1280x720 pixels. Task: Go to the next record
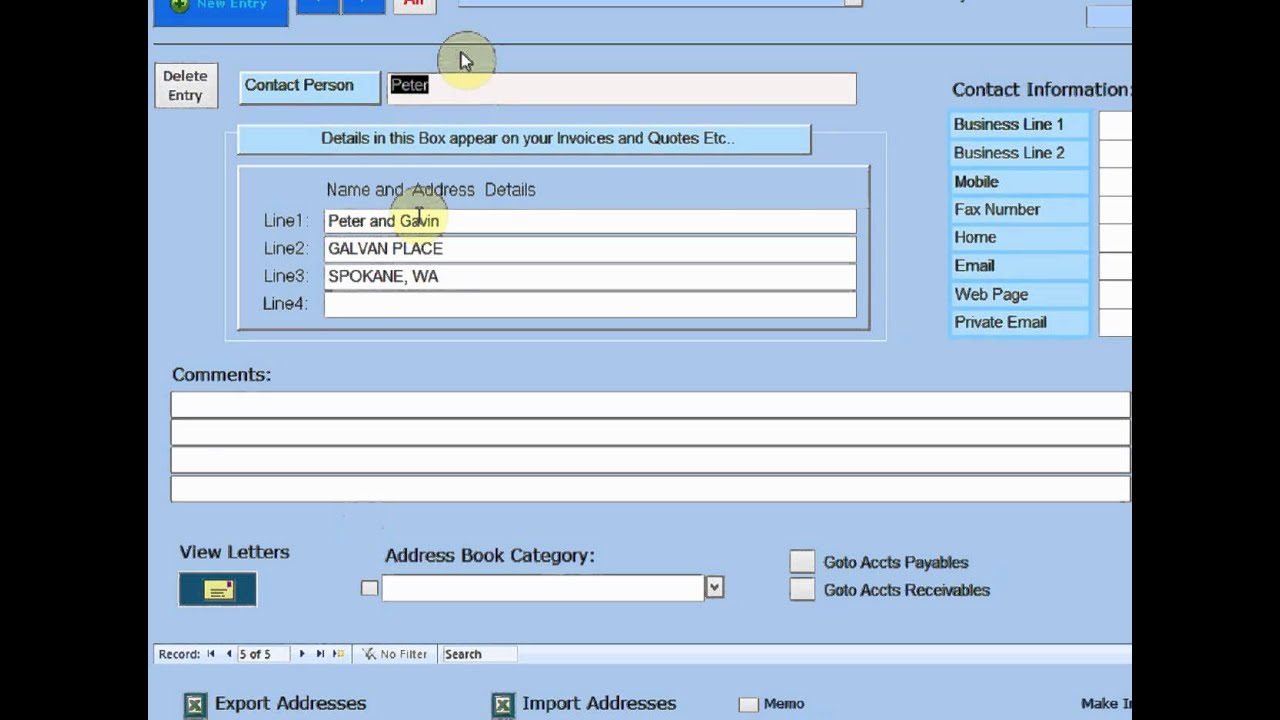[302, 654]
